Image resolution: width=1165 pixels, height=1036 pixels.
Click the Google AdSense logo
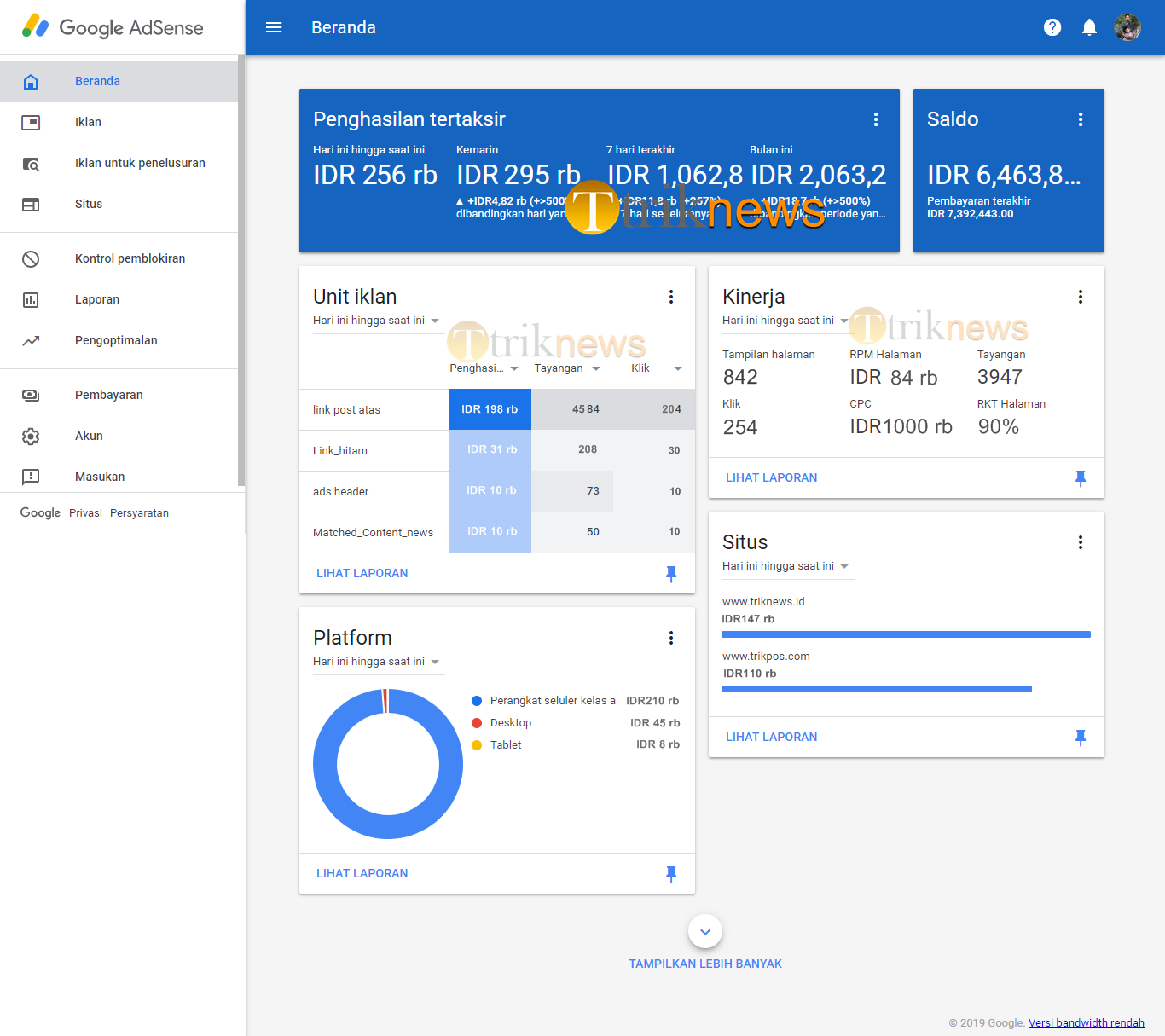point(113,27)
